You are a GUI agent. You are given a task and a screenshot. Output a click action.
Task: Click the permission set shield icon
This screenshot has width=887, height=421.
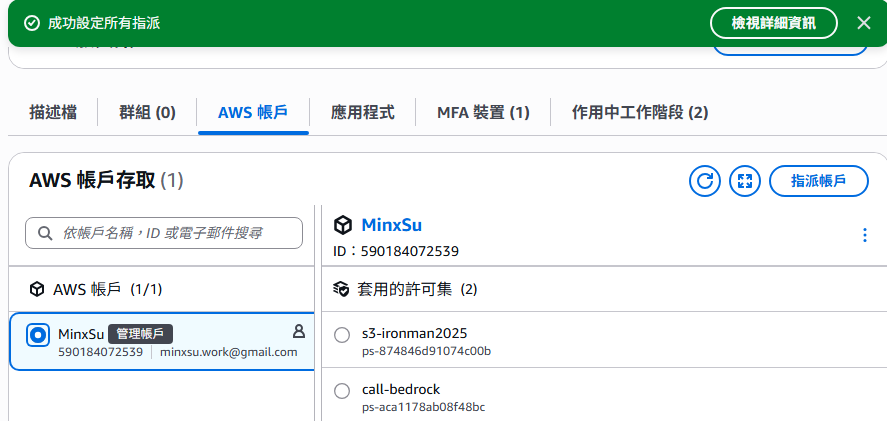341,290
